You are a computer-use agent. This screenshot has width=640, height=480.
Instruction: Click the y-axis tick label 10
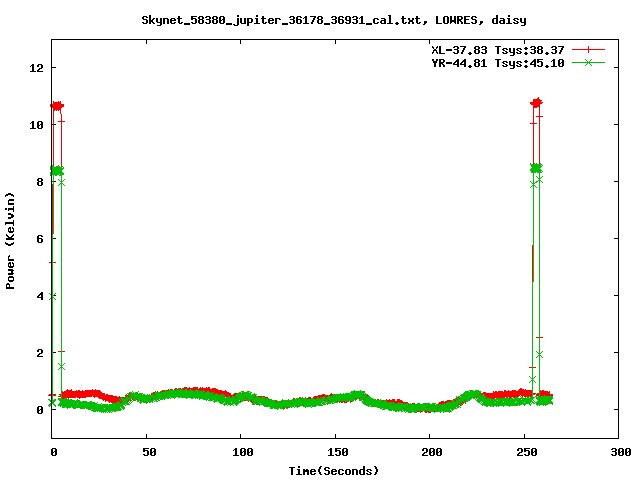click(36, 125)
